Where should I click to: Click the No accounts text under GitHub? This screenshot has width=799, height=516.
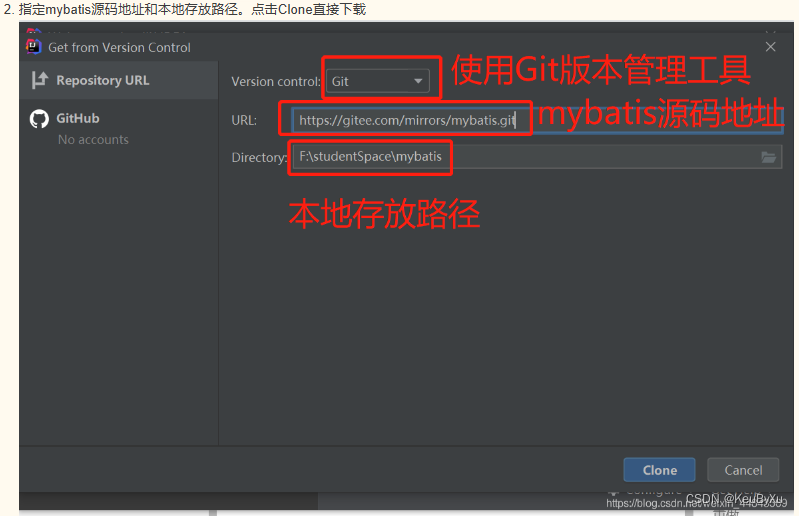[x=93, y=140]
